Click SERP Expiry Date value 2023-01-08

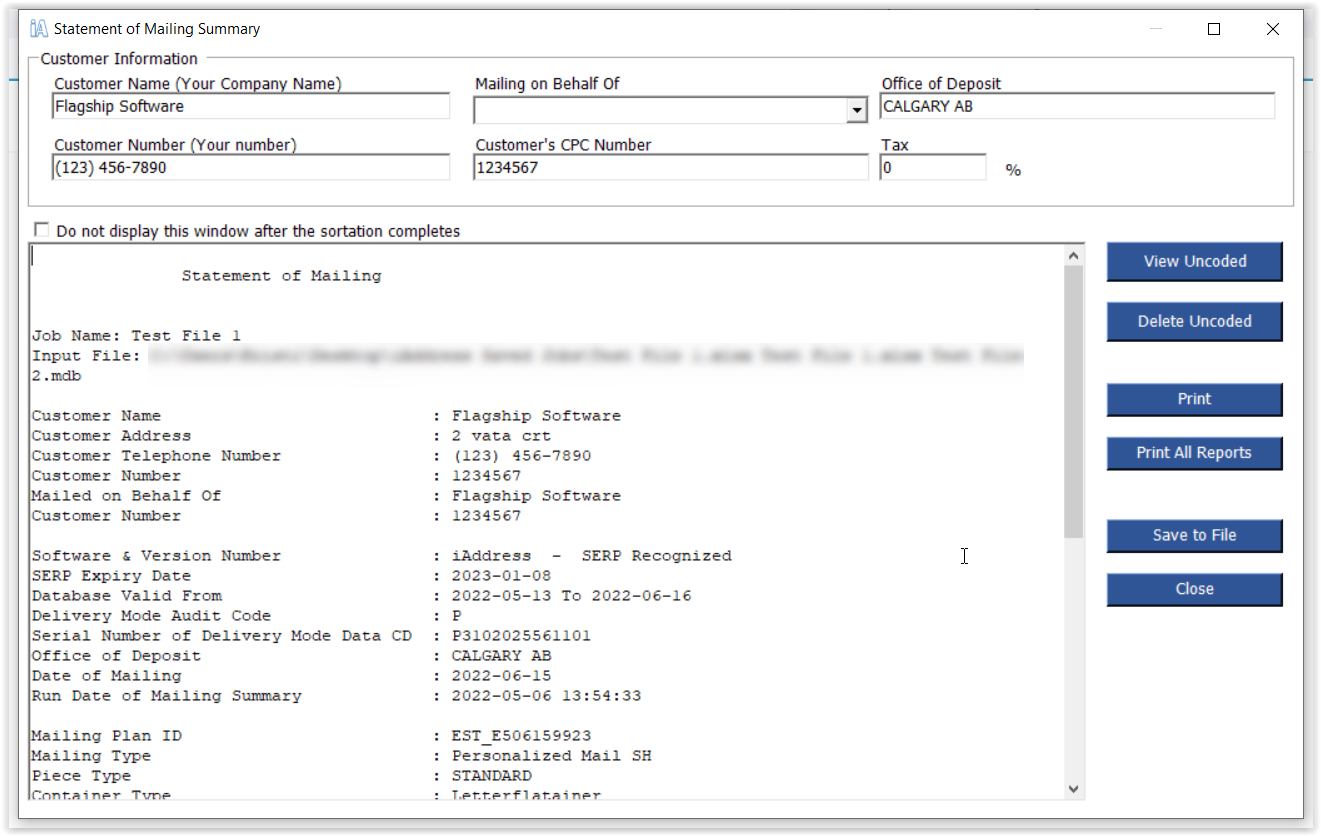pos(501,576)
